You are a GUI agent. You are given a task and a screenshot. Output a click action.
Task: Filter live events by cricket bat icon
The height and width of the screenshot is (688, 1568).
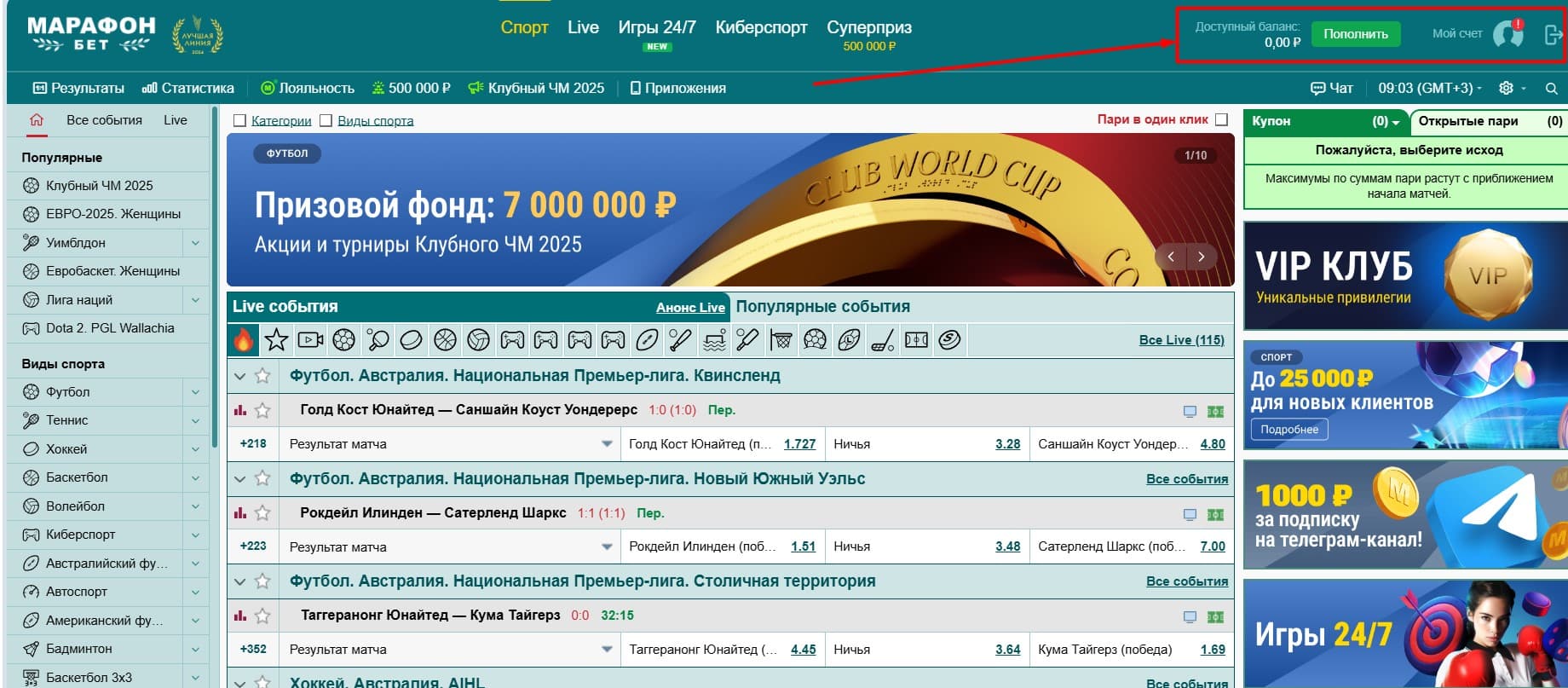click(747, 340)
